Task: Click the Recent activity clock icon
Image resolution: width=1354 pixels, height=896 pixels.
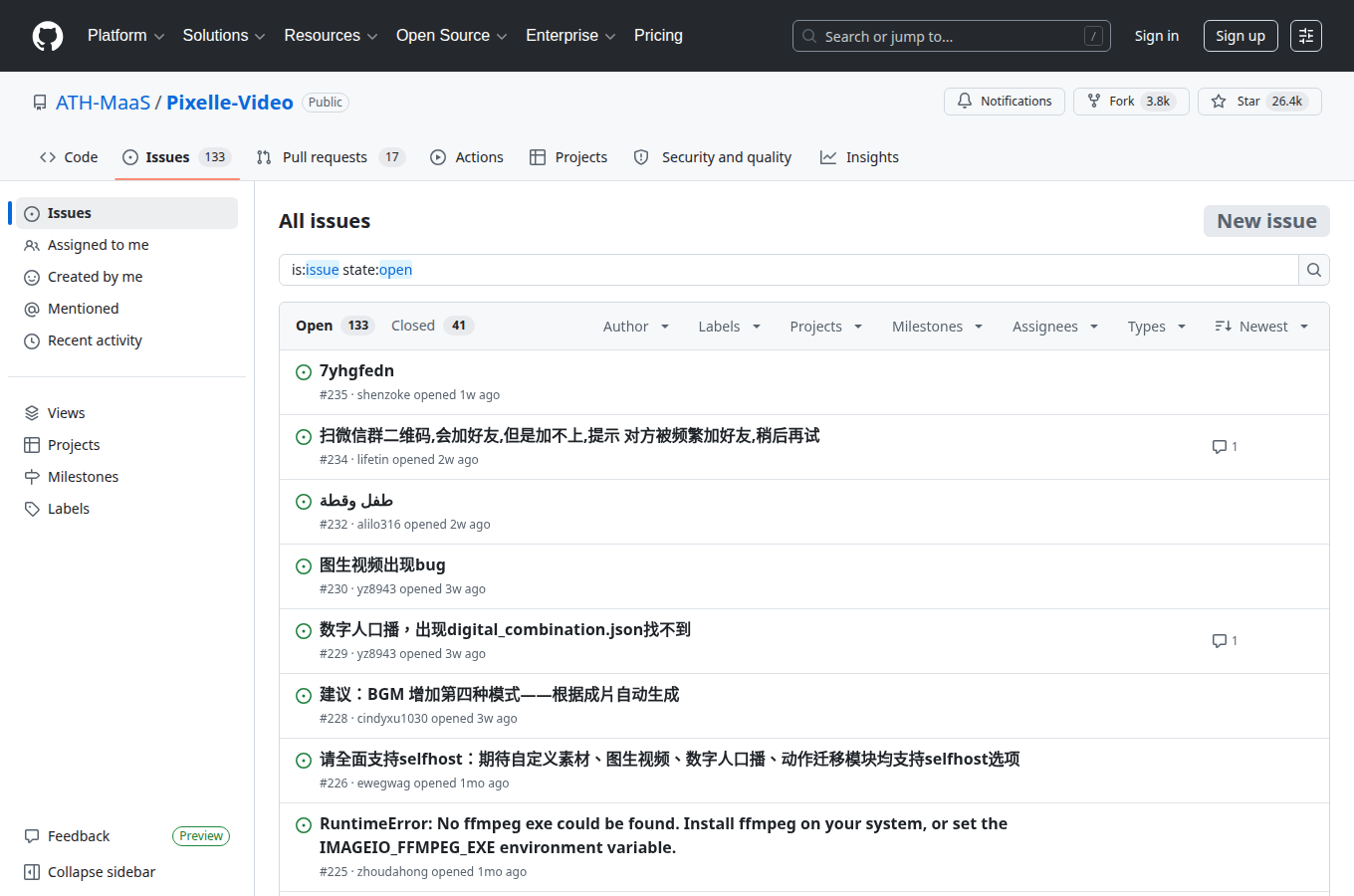Action: coord(32,340)
